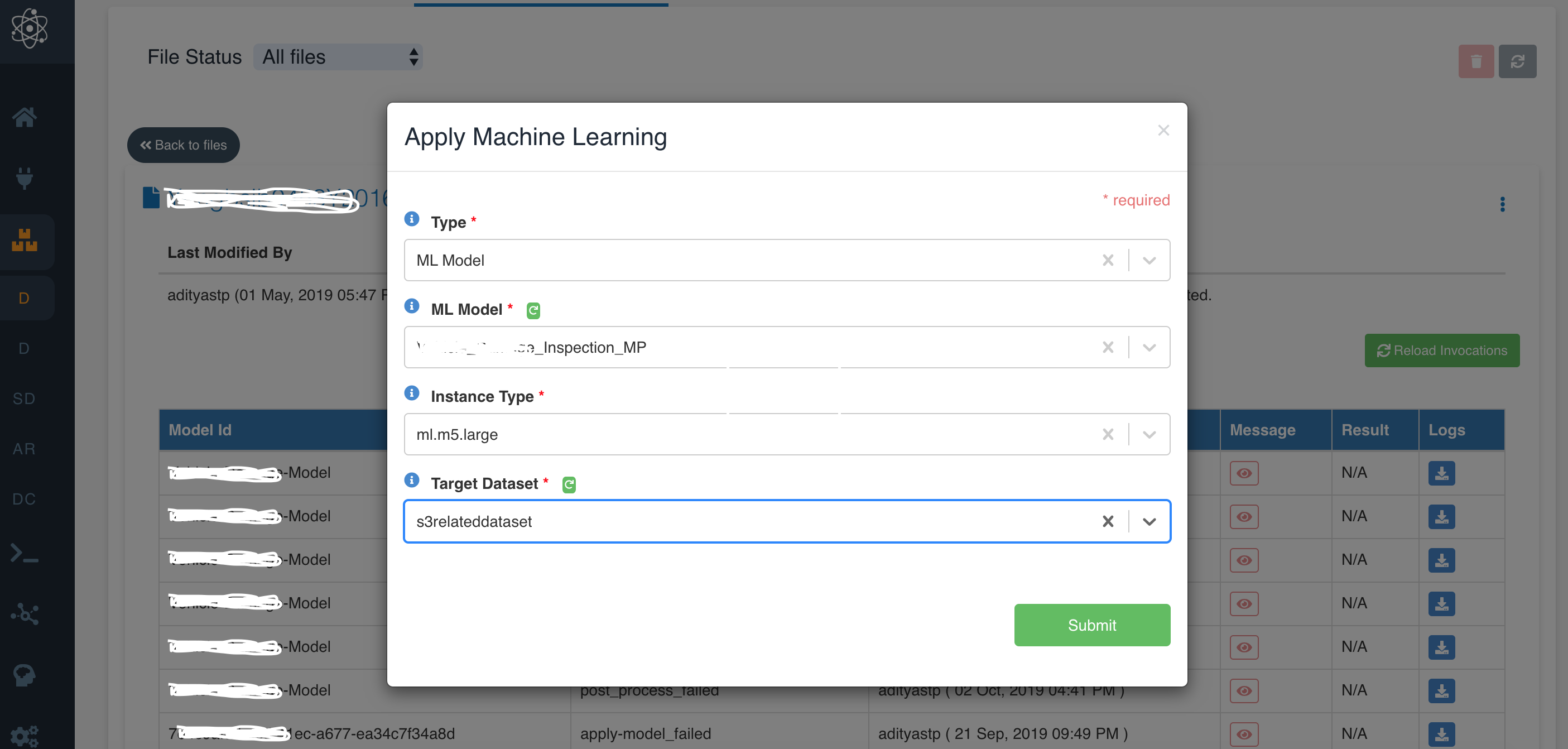
Task: Click Reload Invocations button
Action: (1441, 350)
